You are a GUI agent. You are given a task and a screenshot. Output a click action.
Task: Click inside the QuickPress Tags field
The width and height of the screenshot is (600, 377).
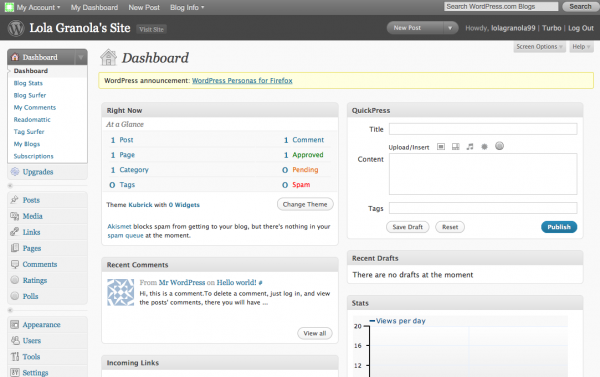coord(483,208)
